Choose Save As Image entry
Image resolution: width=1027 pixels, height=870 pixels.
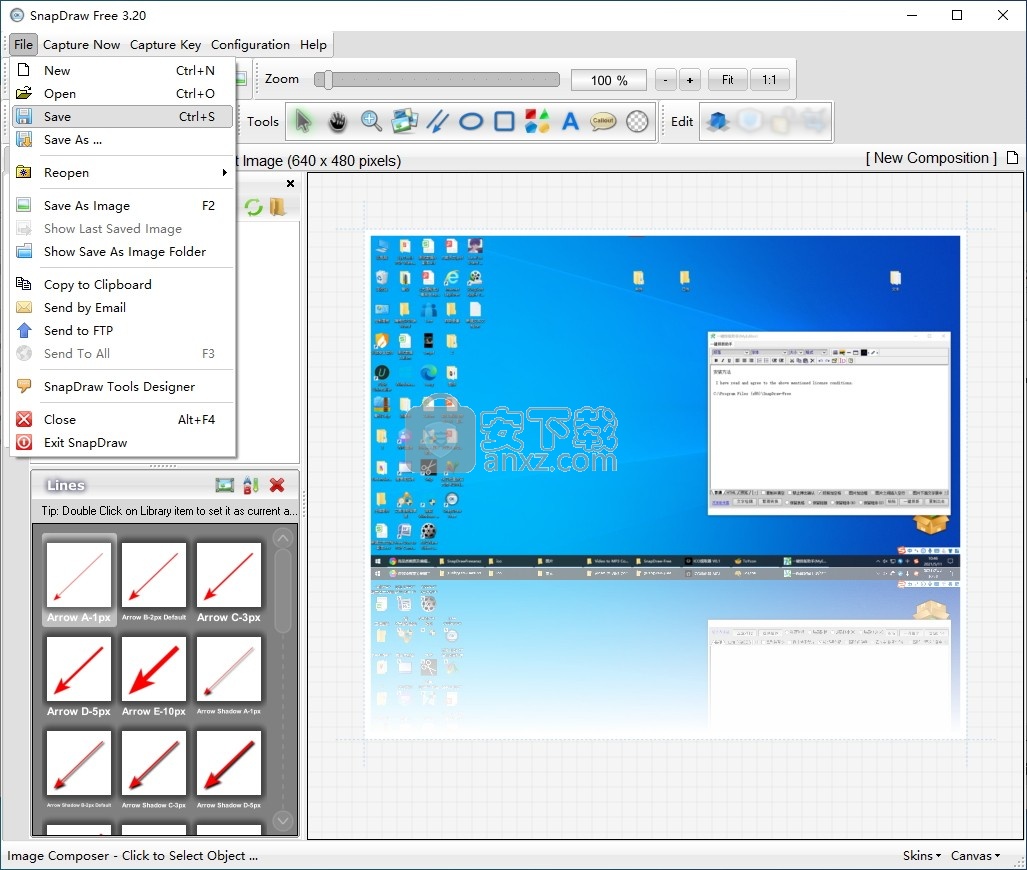(x=122, y=206)
